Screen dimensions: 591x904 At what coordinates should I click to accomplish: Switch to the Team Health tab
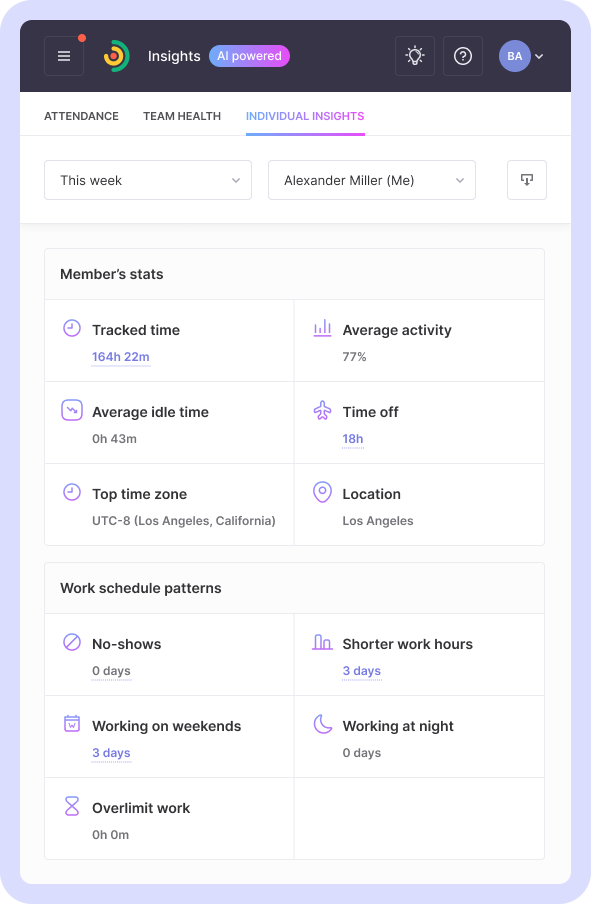pyautogui.click(x=182, y=116)
